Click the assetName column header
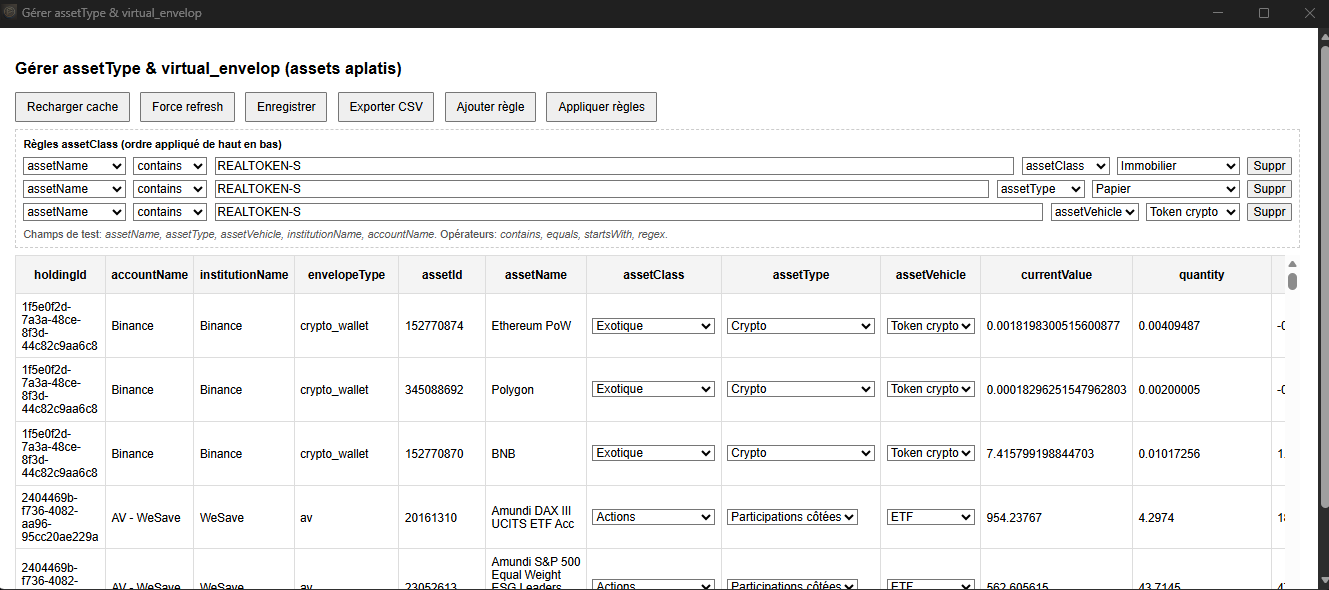This screenshot has height=590, width=1329. (x=536, y=275)
